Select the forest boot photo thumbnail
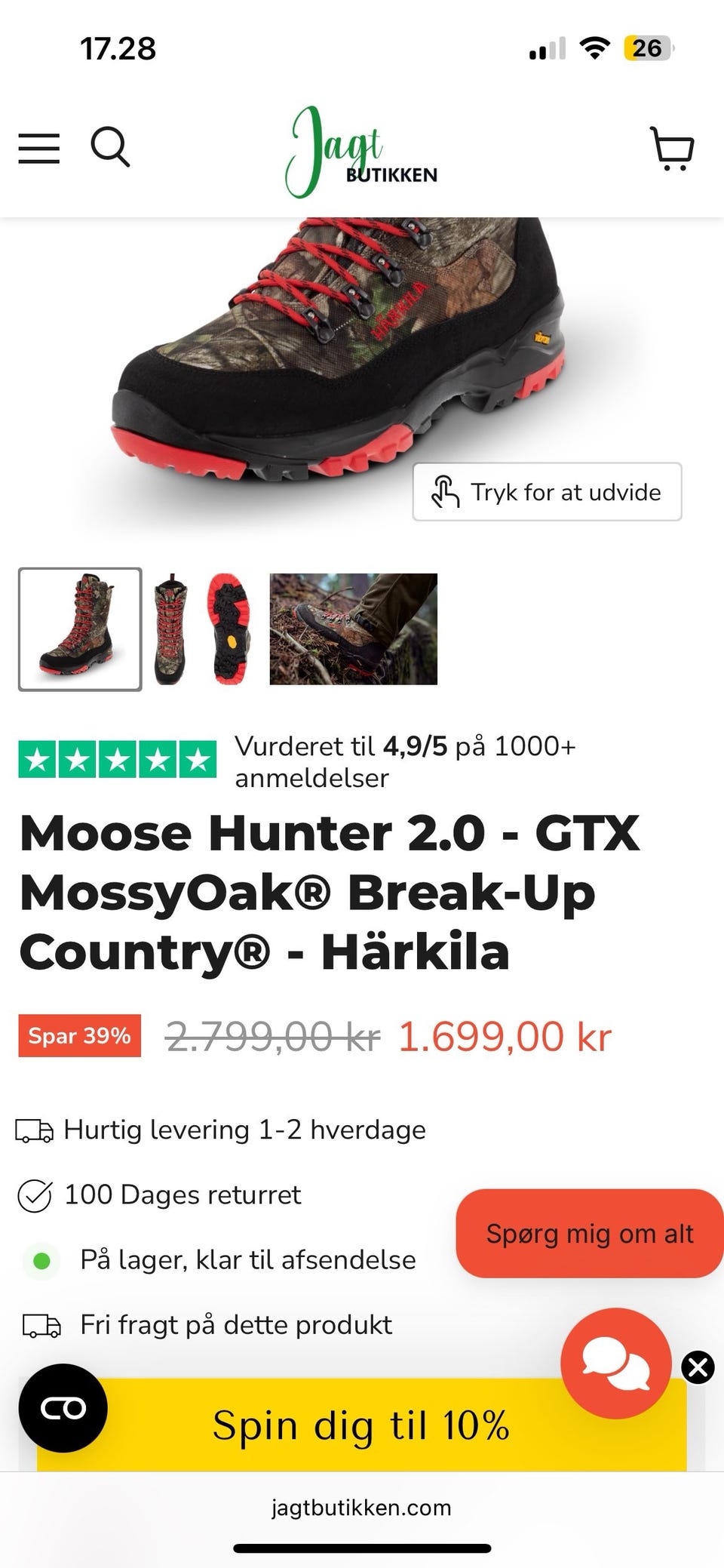 tap(354, 629)
